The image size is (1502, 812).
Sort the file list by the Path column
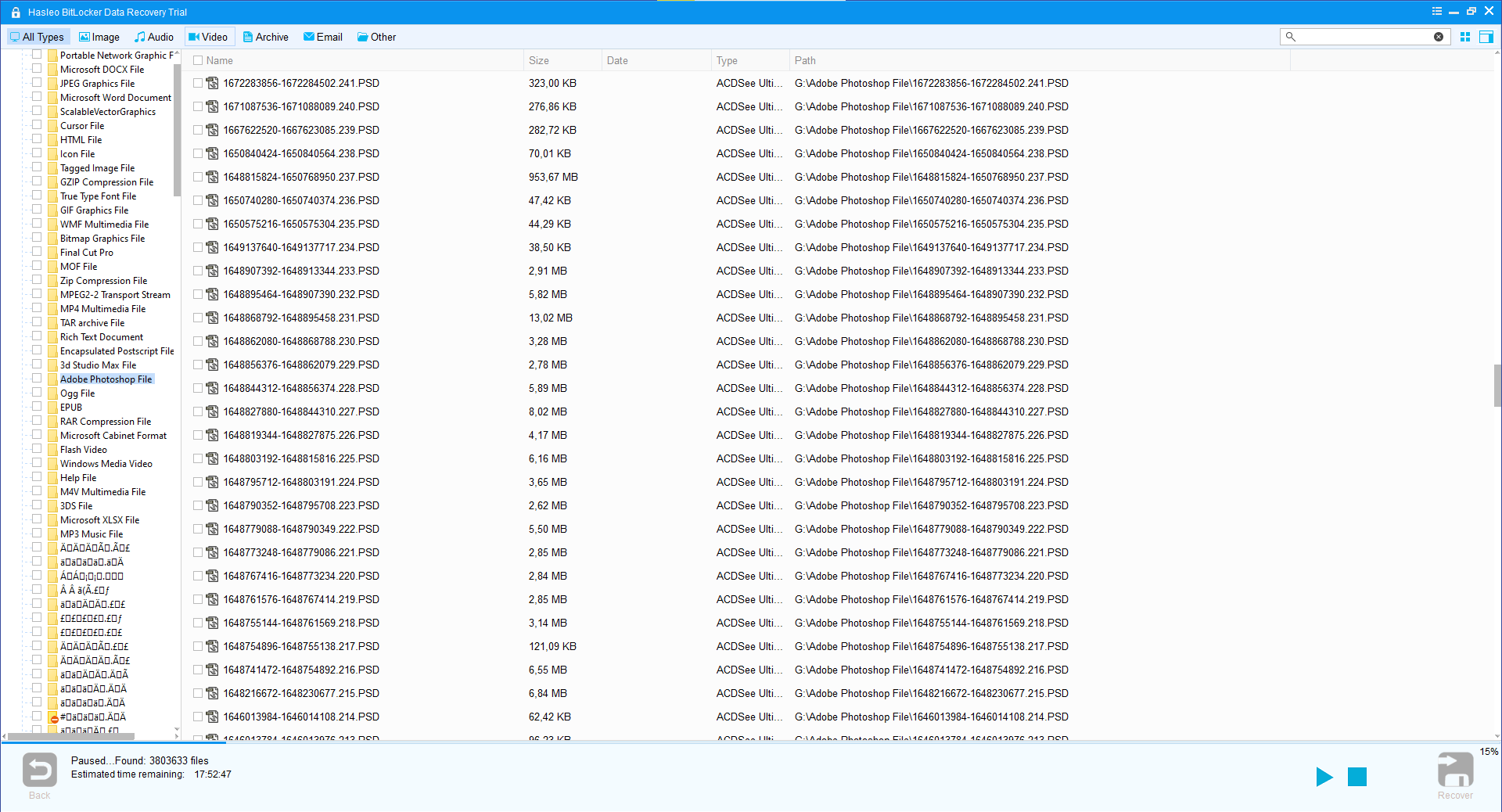coord(1040,60)
